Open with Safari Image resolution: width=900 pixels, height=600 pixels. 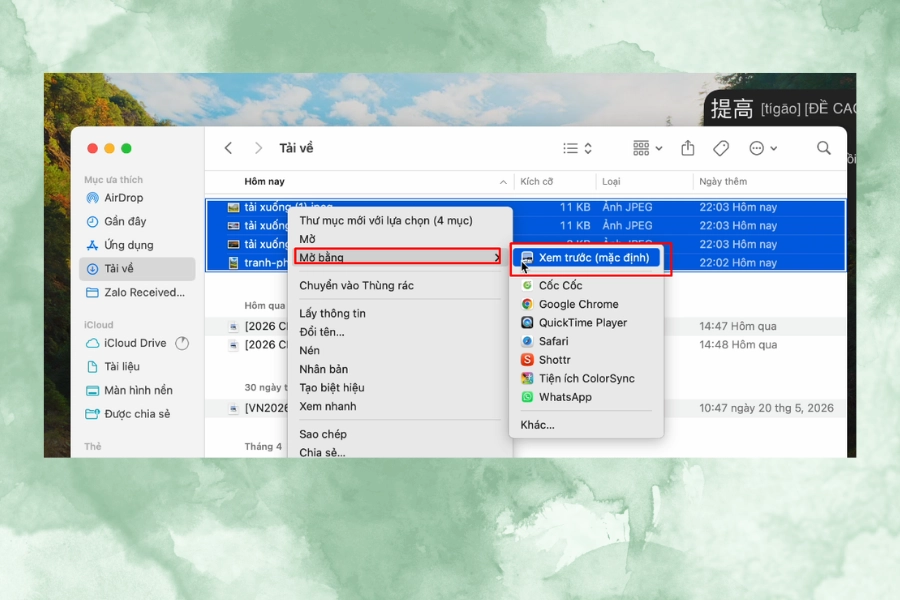587,341
